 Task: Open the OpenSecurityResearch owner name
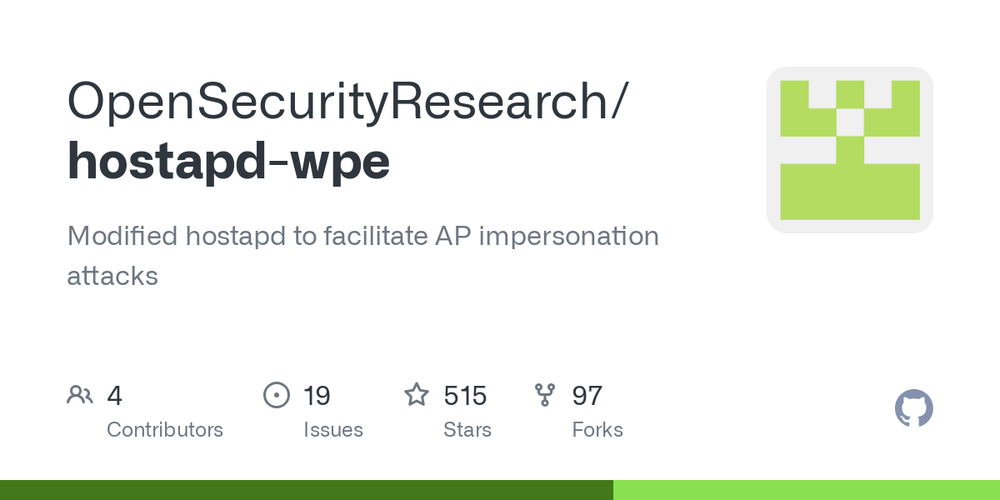(x=338, y=101)
